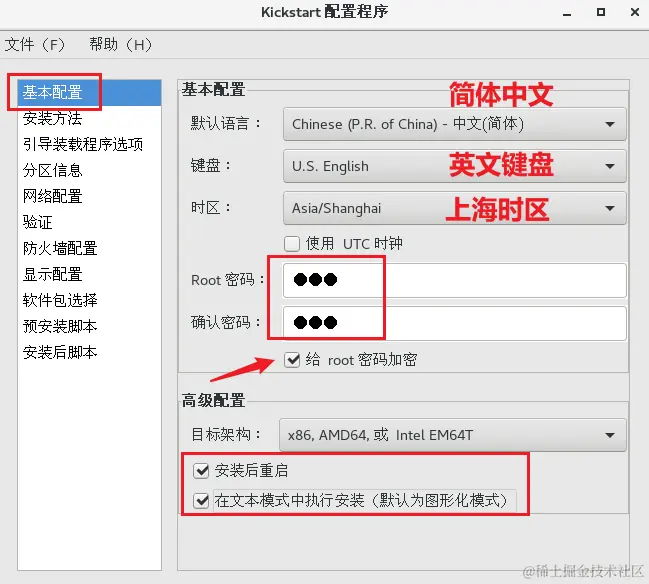
Task: Go to 预安装脚本 section
Action: coord(89,327)
